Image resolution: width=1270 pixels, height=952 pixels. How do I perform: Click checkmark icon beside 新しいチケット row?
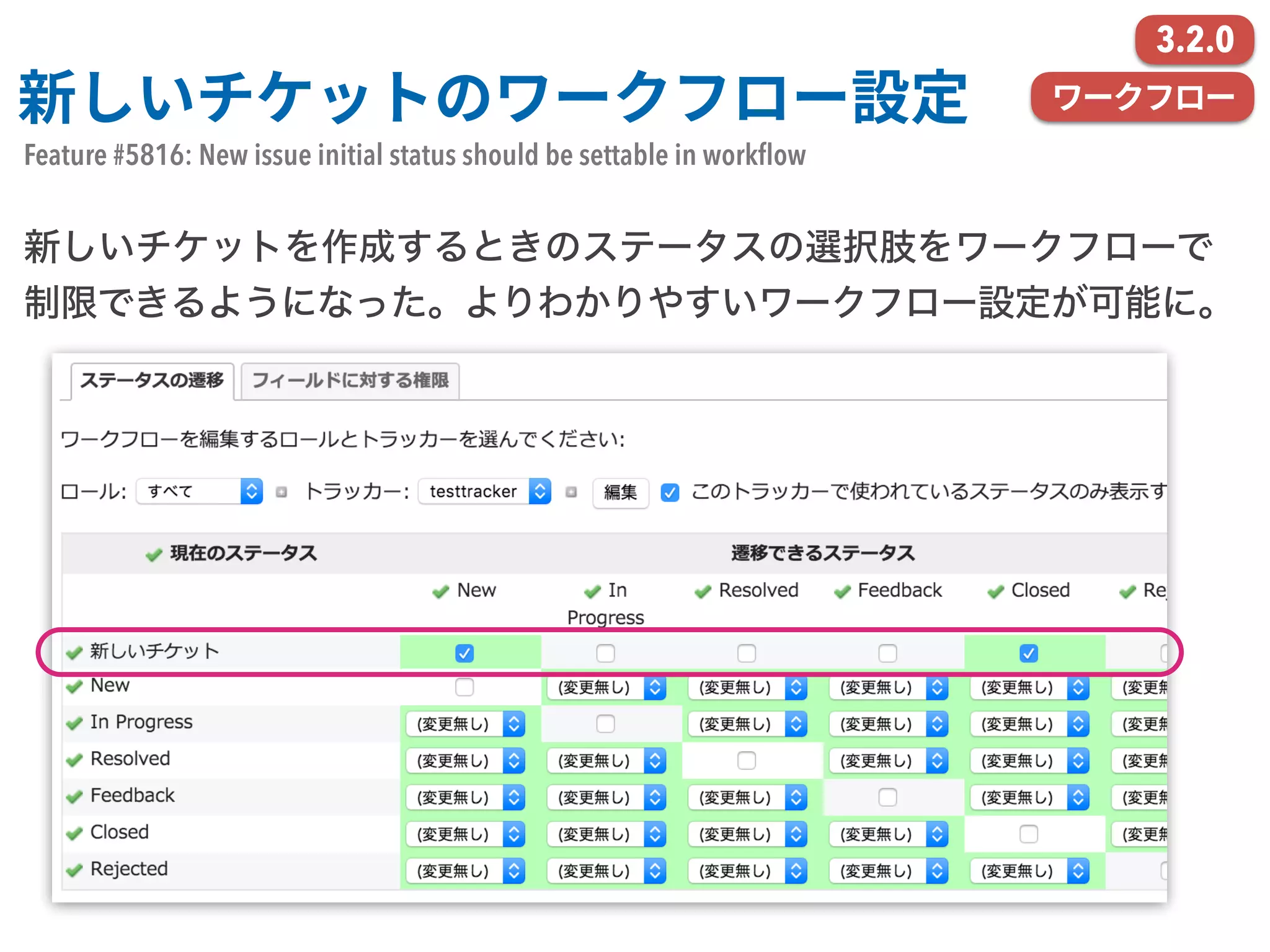coord(74,653)
